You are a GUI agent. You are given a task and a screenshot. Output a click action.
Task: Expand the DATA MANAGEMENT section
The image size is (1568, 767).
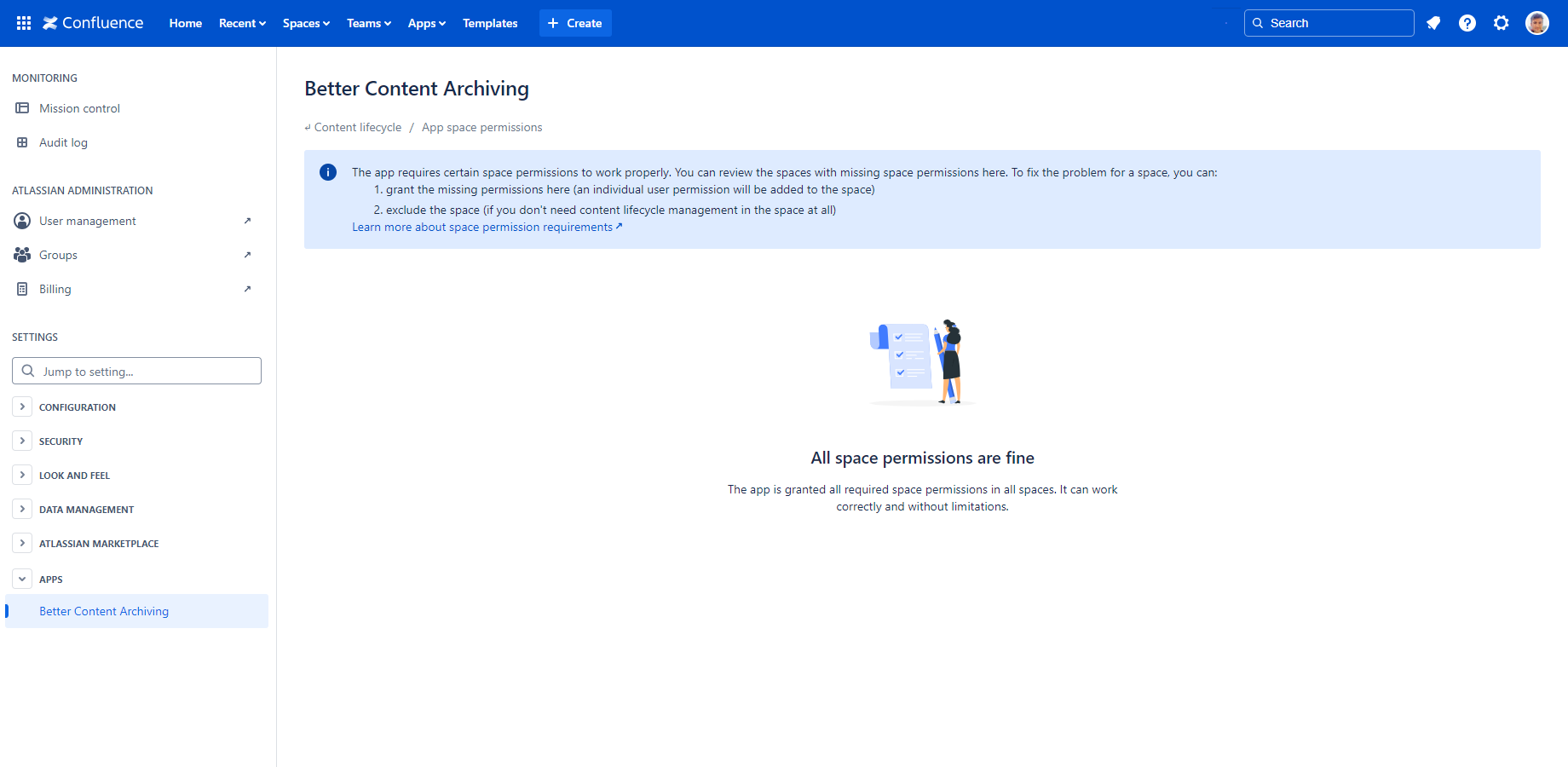point(22,509)
